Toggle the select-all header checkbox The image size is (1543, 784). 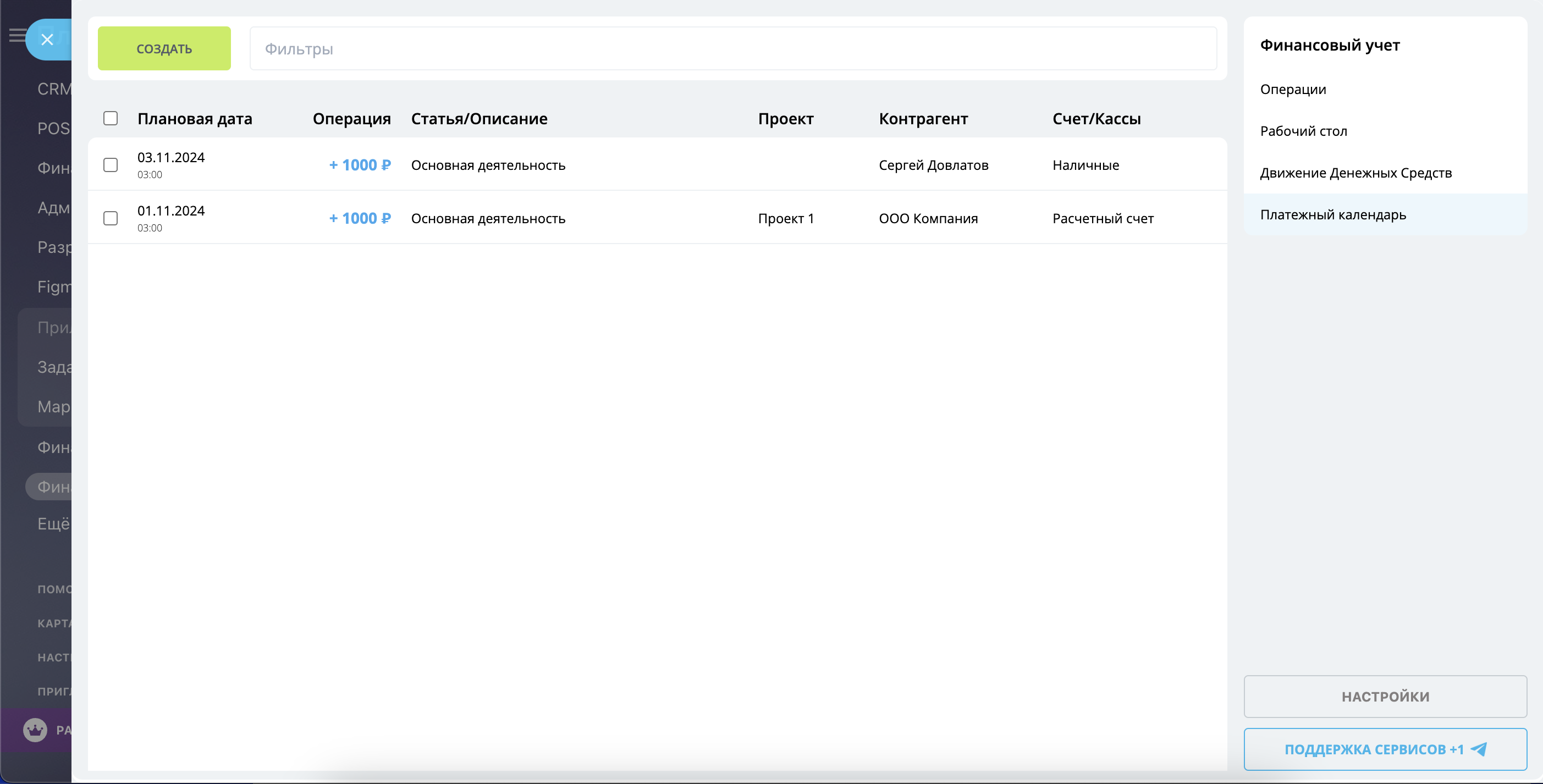tap(110, 119)
